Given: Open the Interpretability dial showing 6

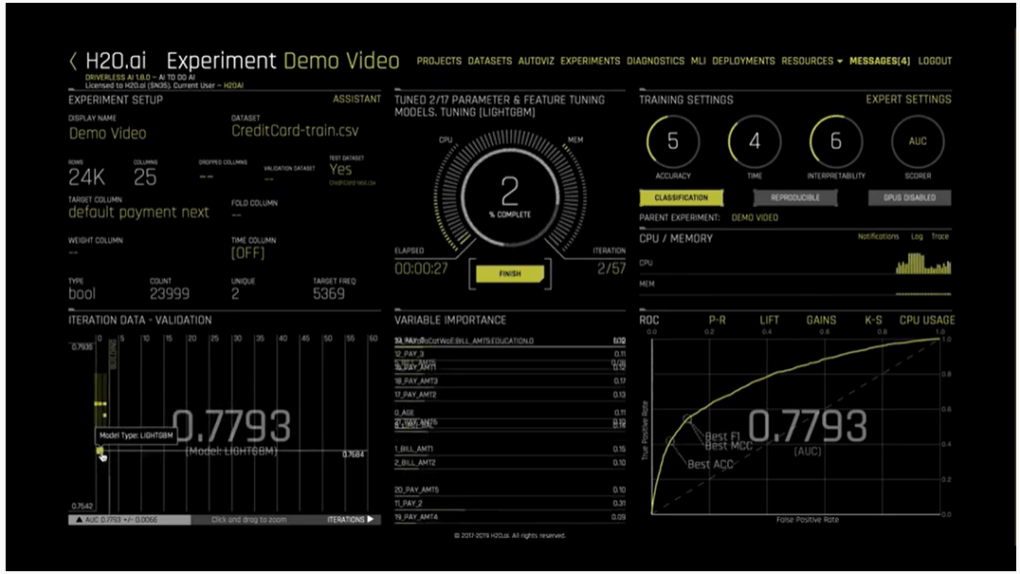Looking at the screenshot, I should coord(836,141).
